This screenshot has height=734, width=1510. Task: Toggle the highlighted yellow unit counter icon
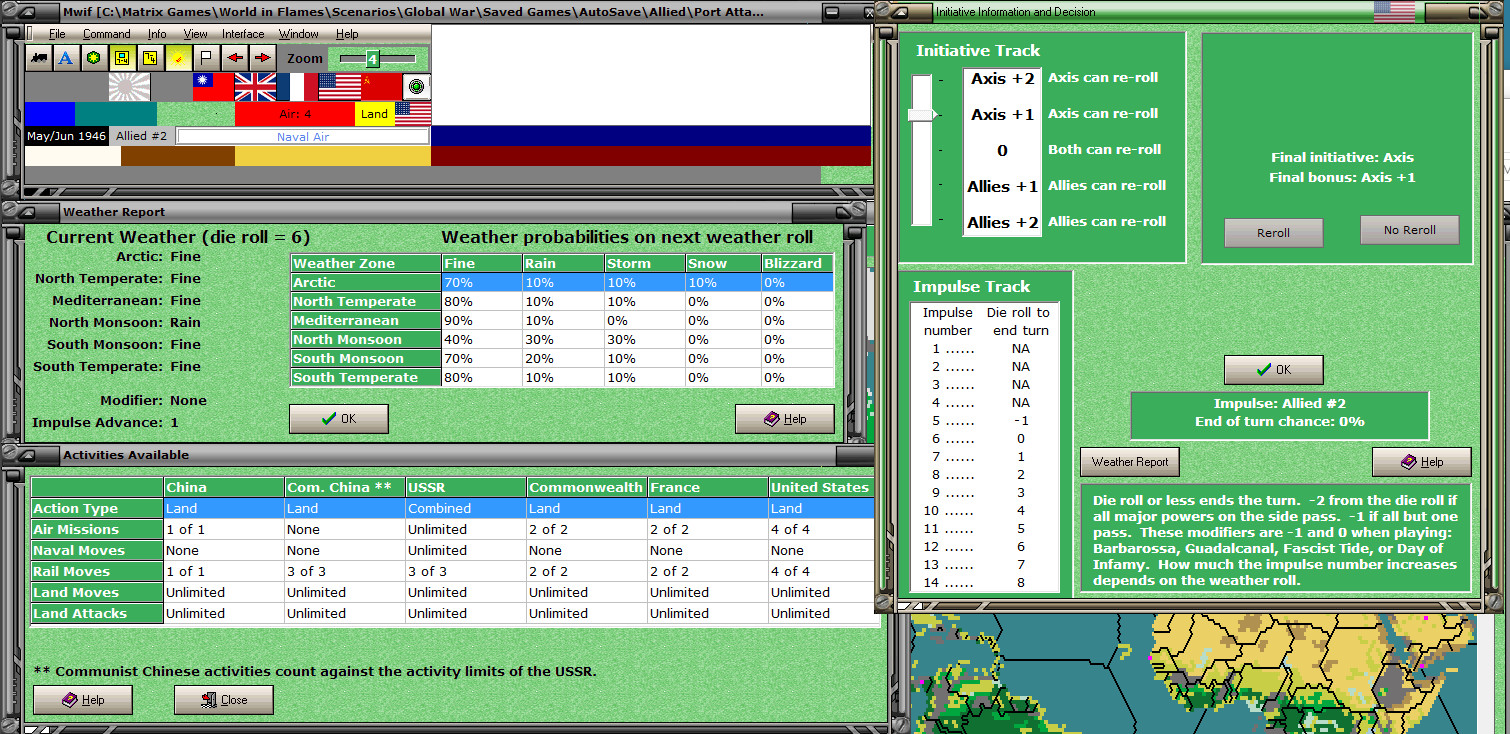(122, 58)
